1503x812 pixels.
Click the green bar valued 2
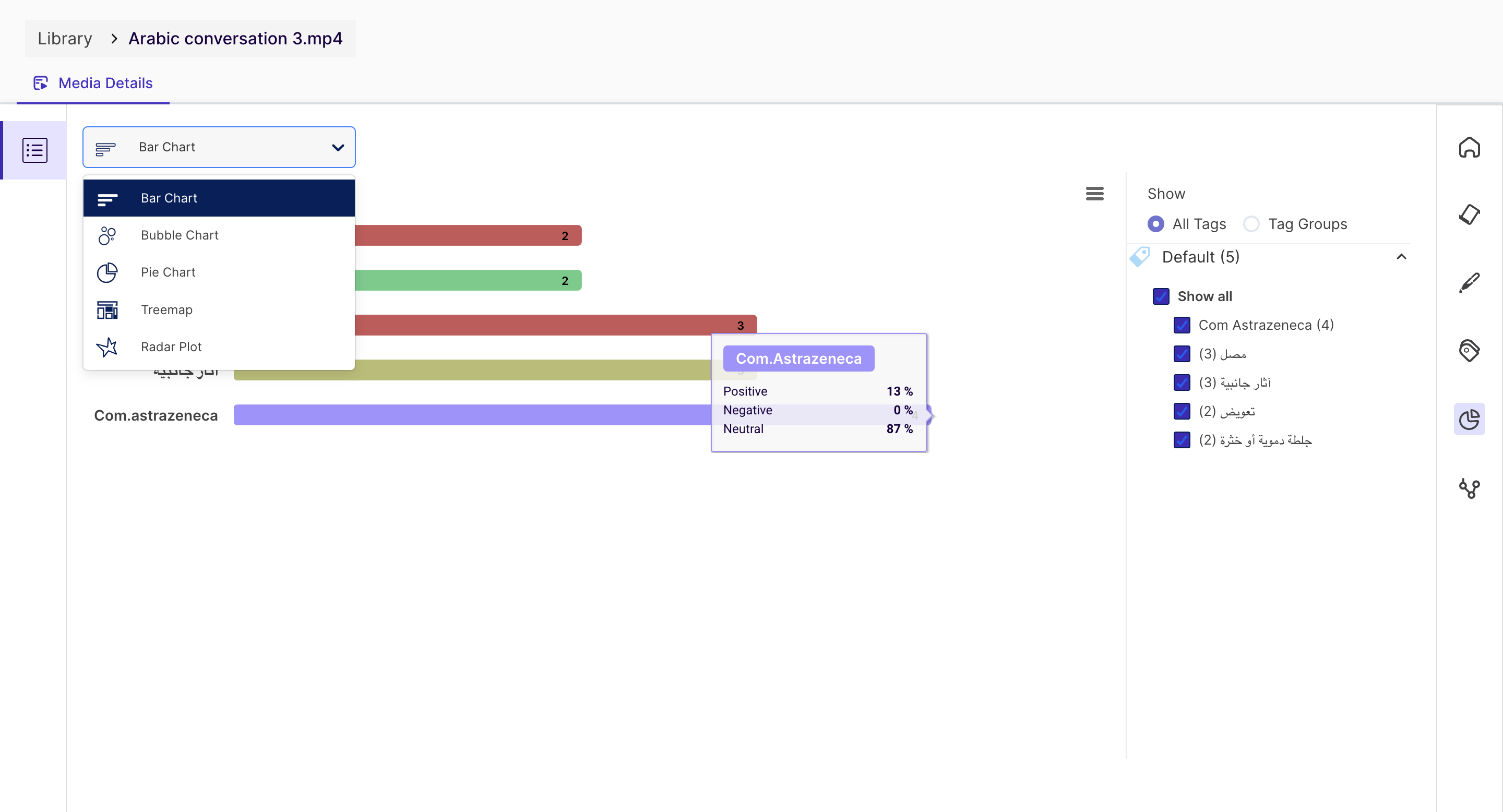coord(468,281)
